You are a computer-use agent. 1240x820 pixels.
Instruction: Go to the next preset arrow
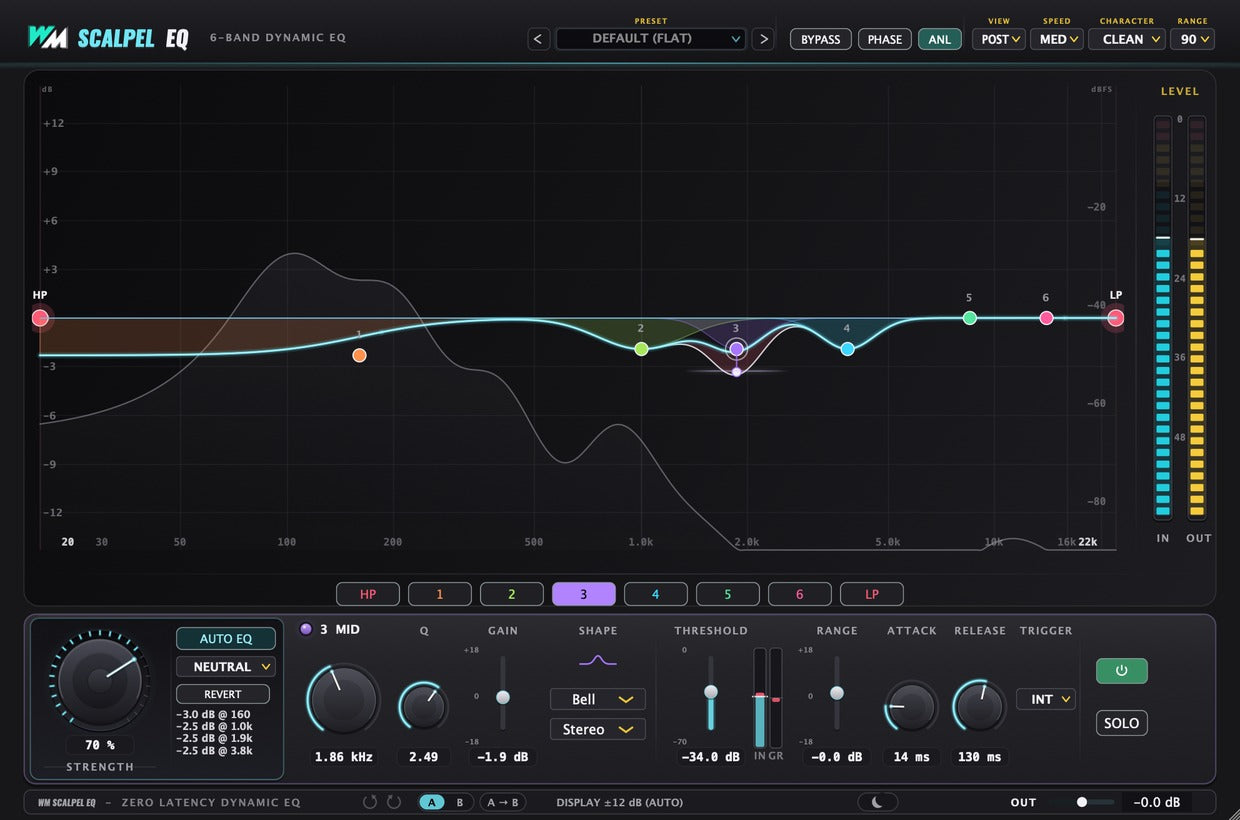point(764,39)
